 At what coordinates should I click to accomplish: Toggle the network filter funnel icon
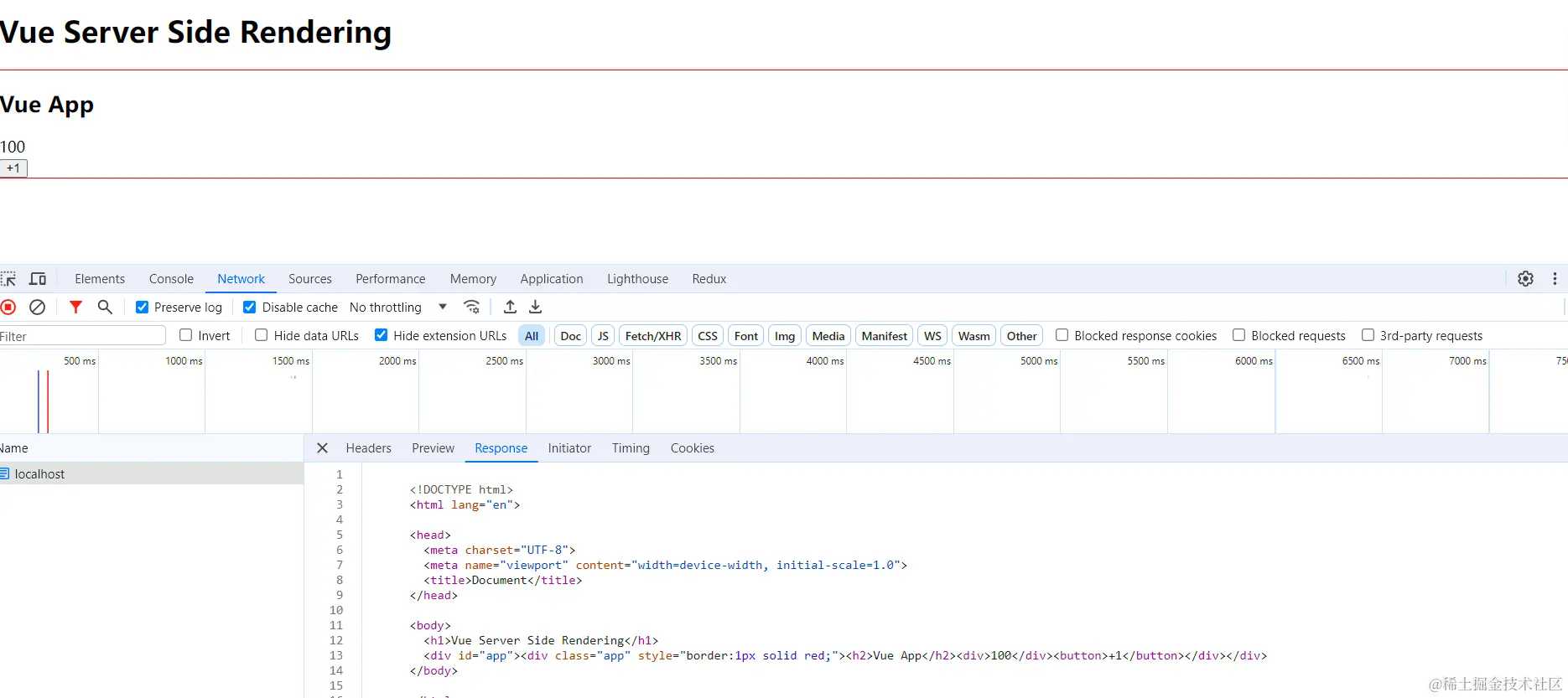point(75,308)
